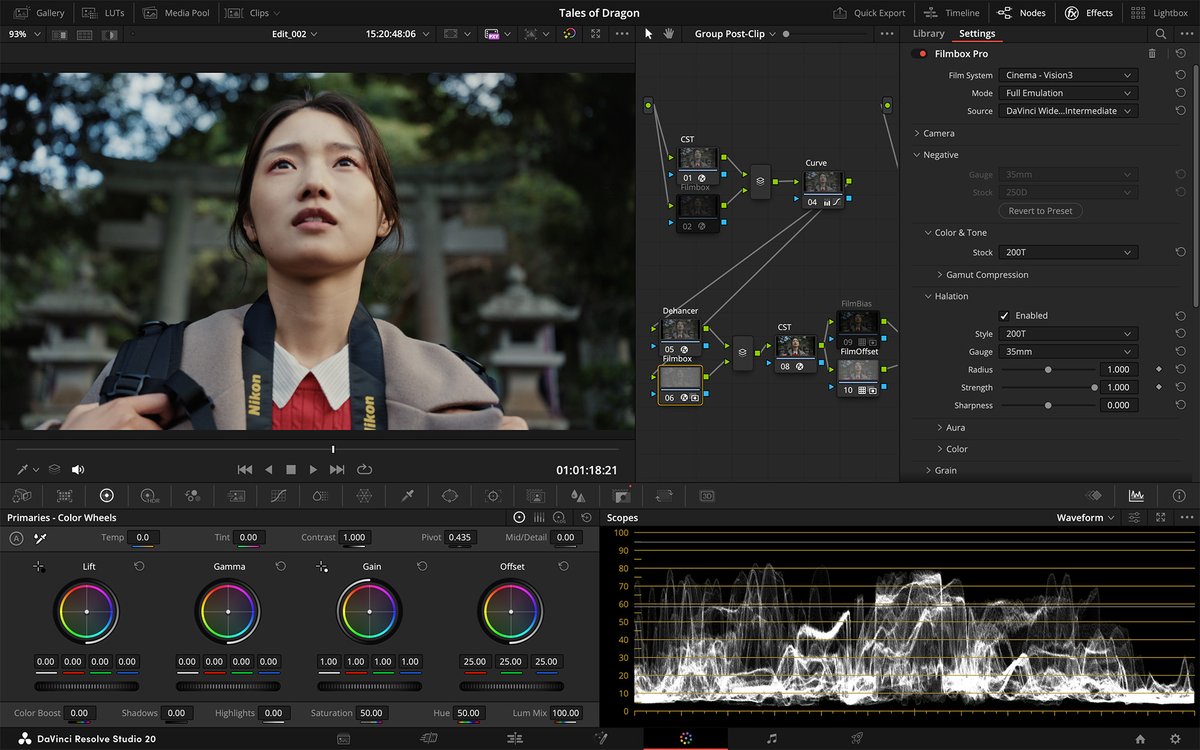Toggle the Strength keyframe diamond

[1159, 387]
